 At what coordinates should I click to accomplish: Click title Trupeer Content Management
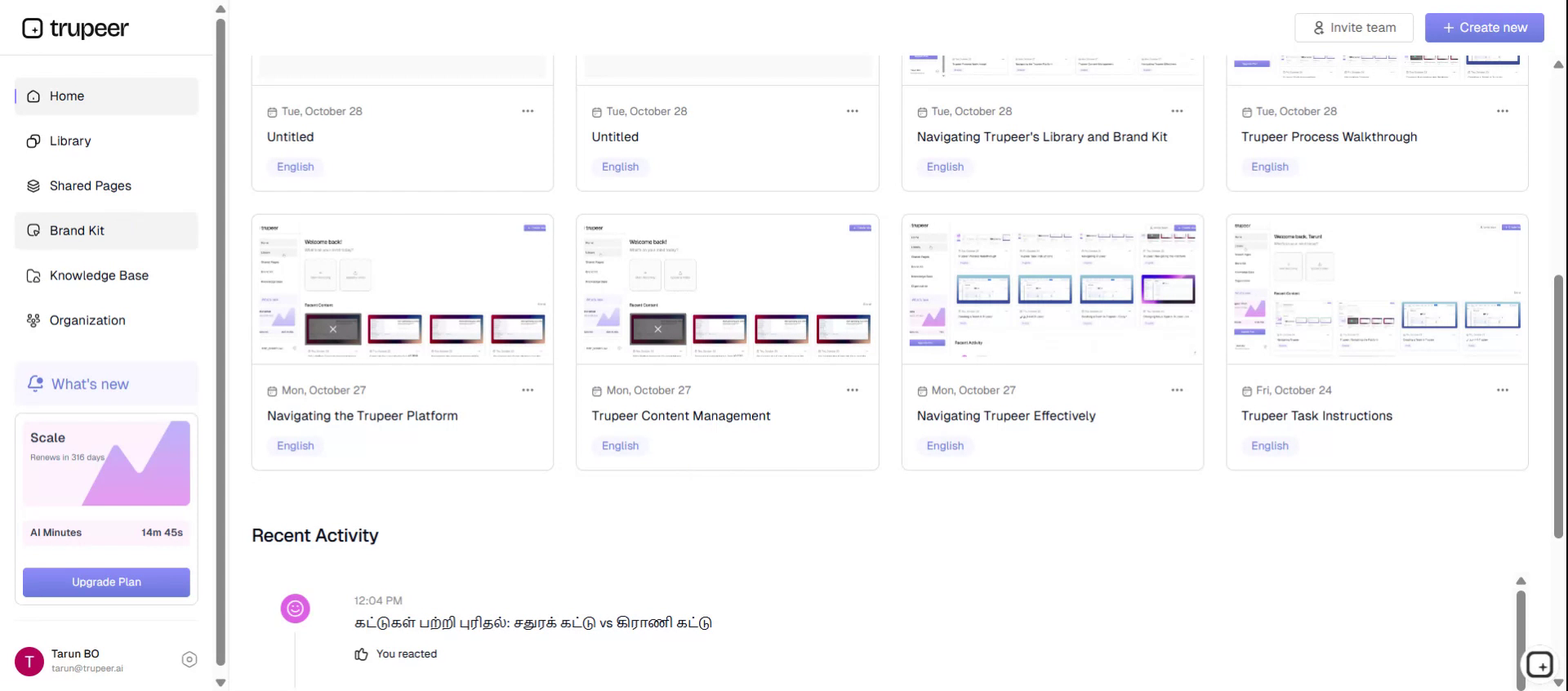pos(681,417)
